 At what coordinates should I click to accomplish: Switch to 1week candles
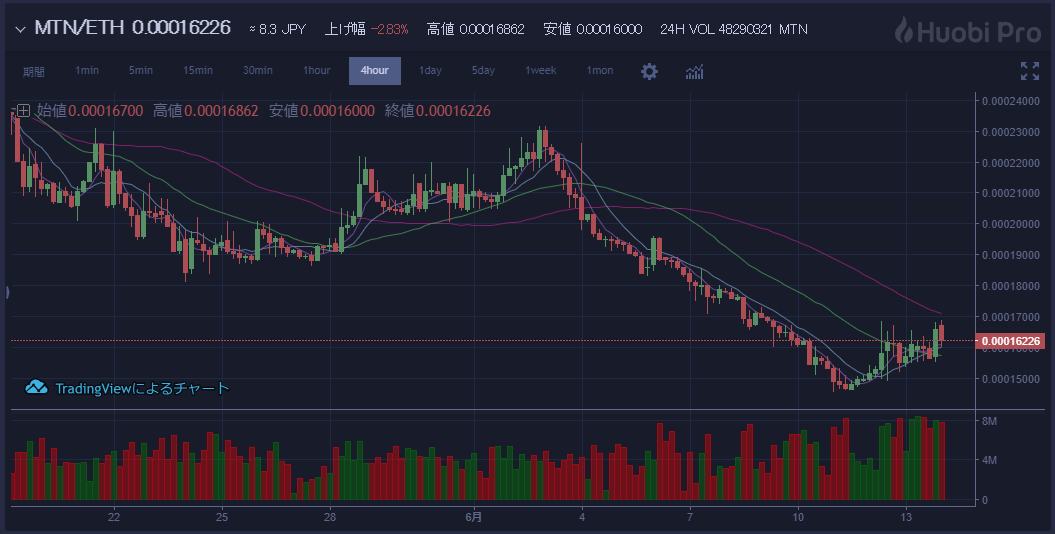(541, 71)
